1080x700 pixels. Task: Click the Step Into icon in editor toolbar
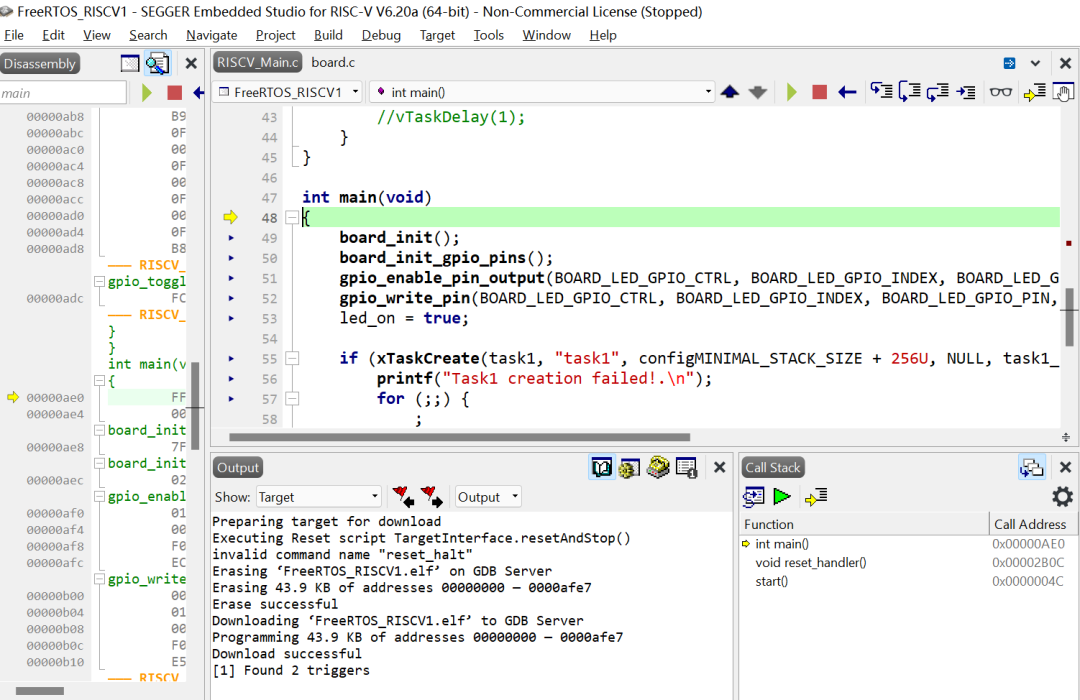(x=881, y=92)
